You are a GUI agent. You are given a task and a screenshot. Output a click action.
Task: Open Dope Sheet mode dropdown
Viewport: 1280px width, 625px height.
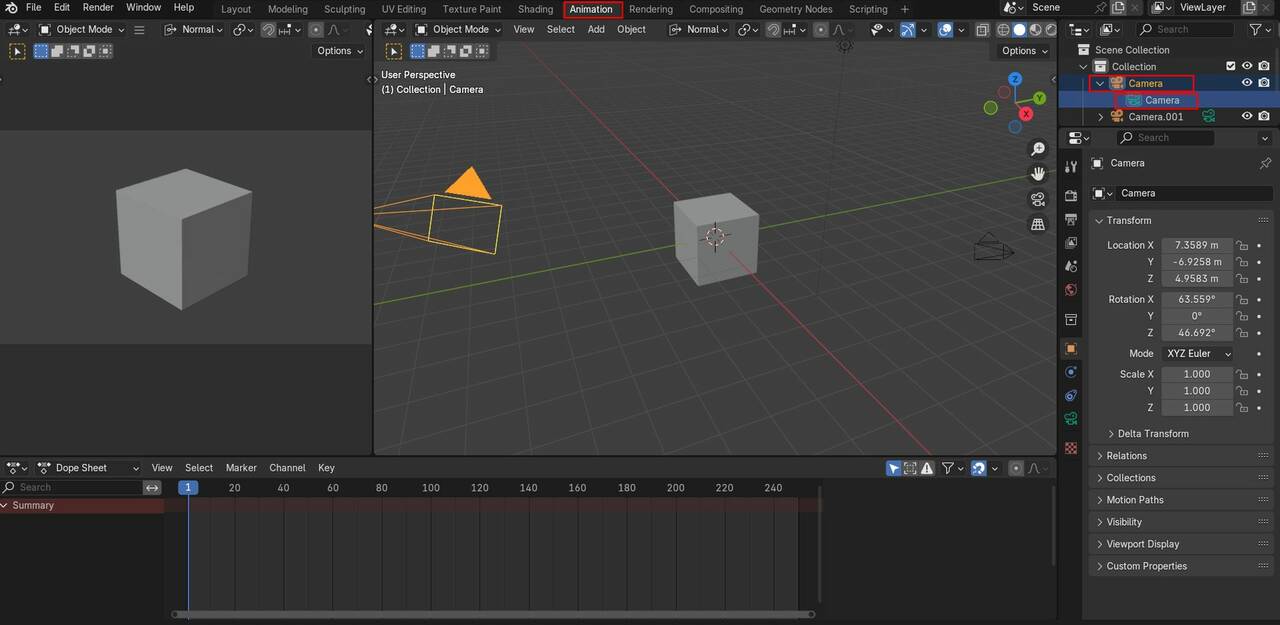tap(87, 468)
